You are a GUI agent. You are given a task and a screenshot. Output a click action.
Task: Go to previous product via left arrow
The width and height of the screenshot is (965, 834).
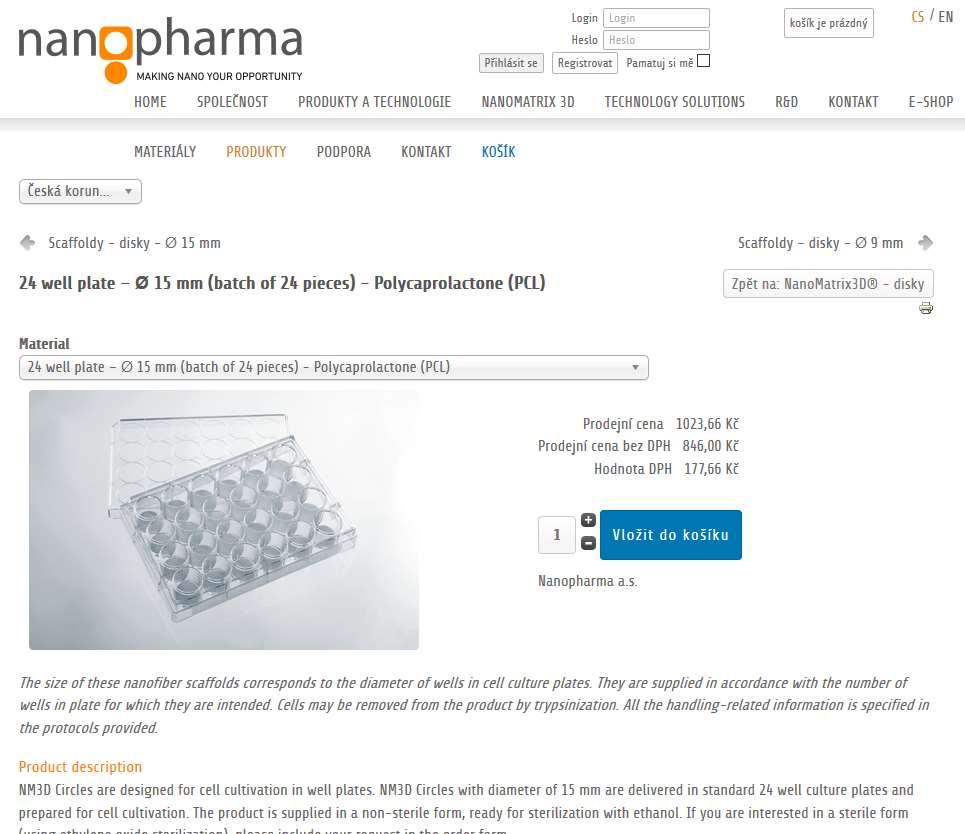[x=27, y=243]
